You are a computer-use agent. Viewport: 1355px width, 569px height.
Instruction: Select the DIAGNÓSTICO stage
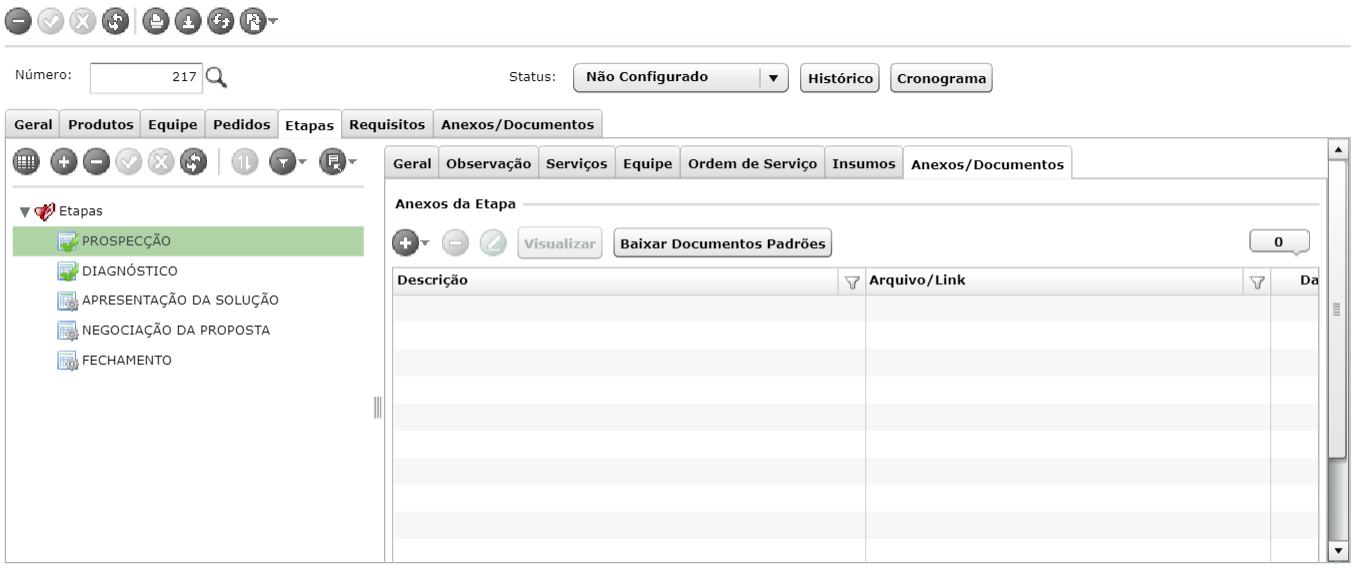click(x=129, y=271)
